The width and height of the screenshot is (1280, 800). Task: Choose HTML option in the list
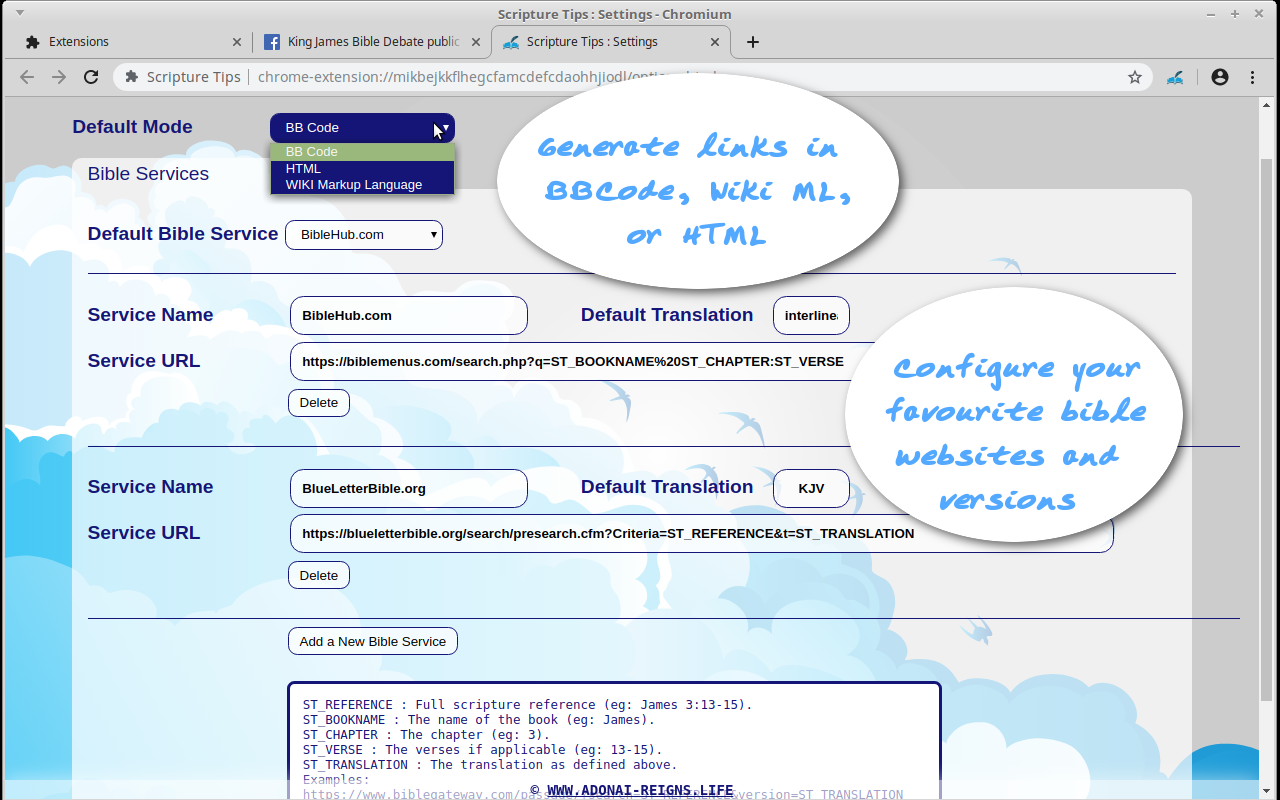362,168
